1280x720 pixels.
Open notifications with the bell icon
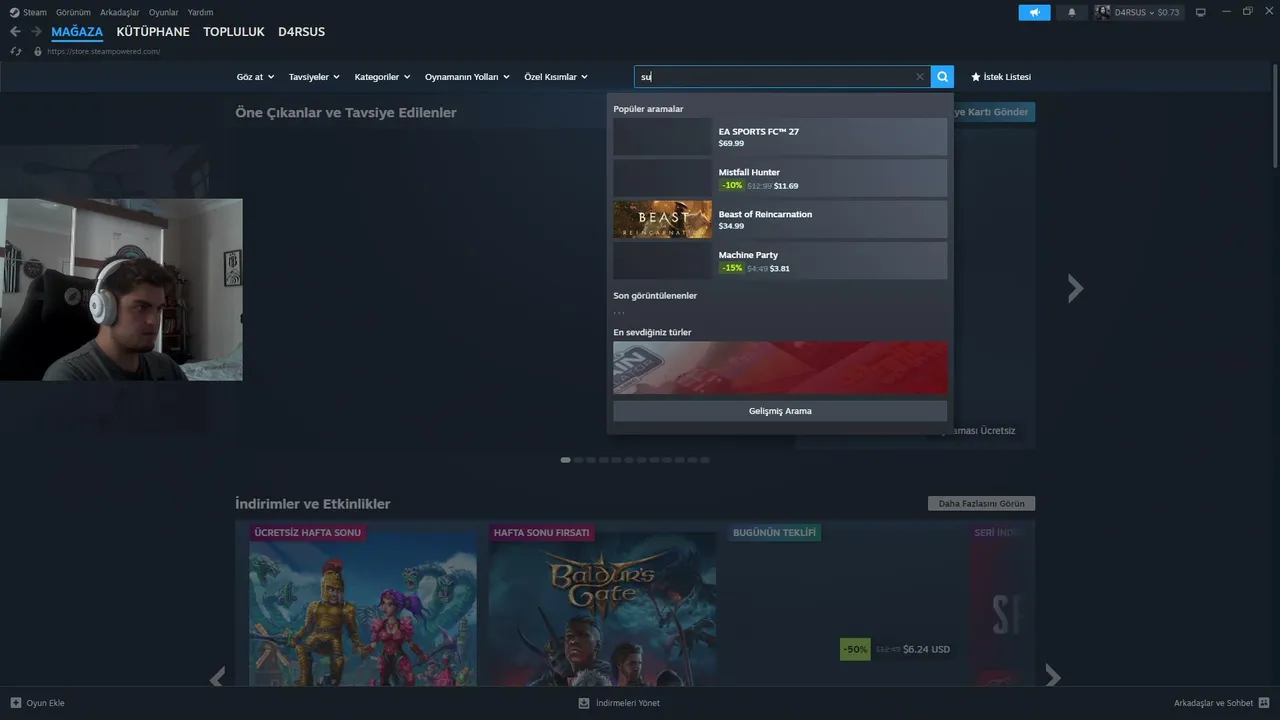pyautogui.click(x=1072, y=12)
